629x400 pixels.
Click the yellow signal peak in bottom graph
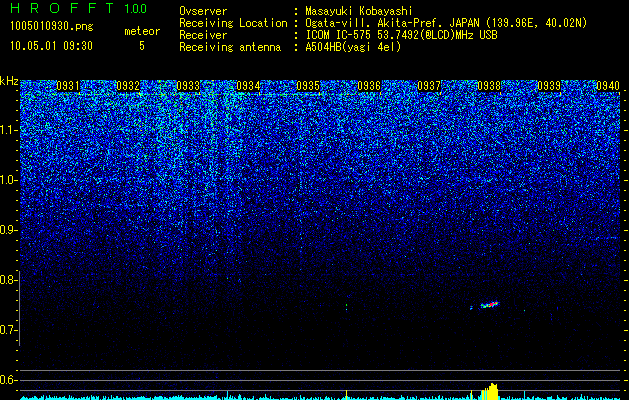pos(490,392)
